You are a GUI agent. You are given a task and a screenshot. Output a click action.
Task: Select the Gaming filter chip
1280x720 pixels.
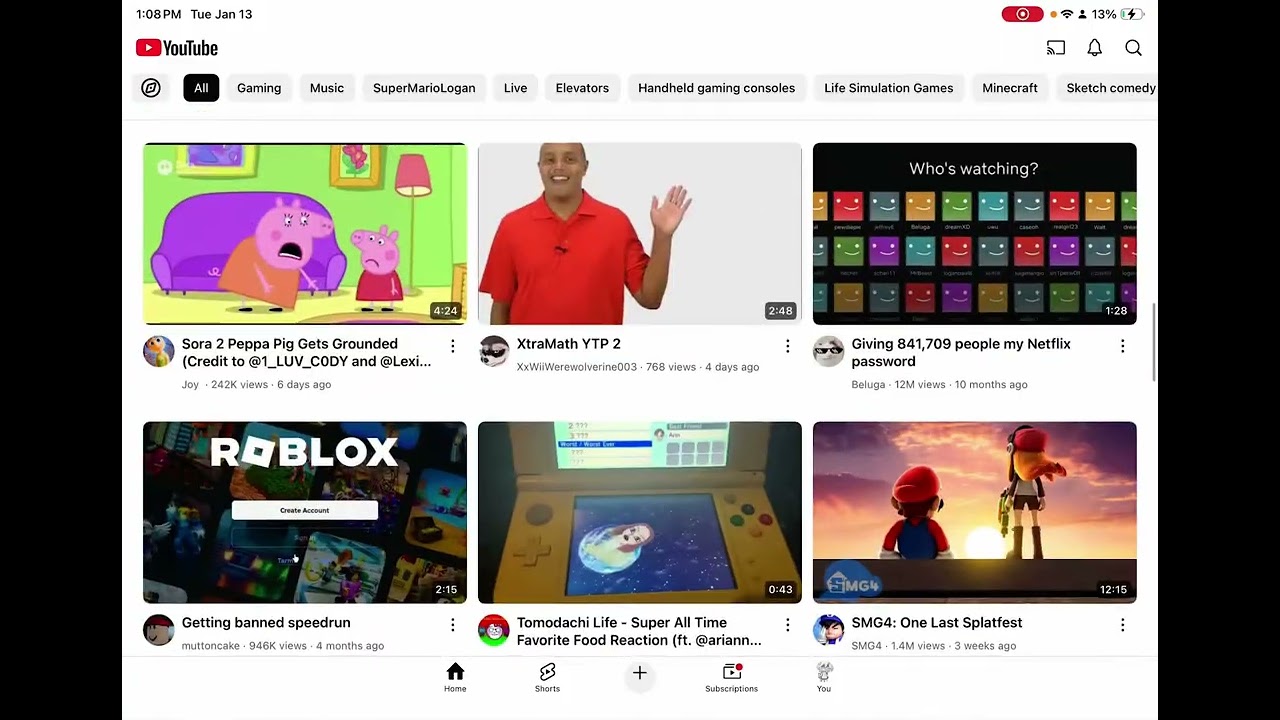coord(259,88)
